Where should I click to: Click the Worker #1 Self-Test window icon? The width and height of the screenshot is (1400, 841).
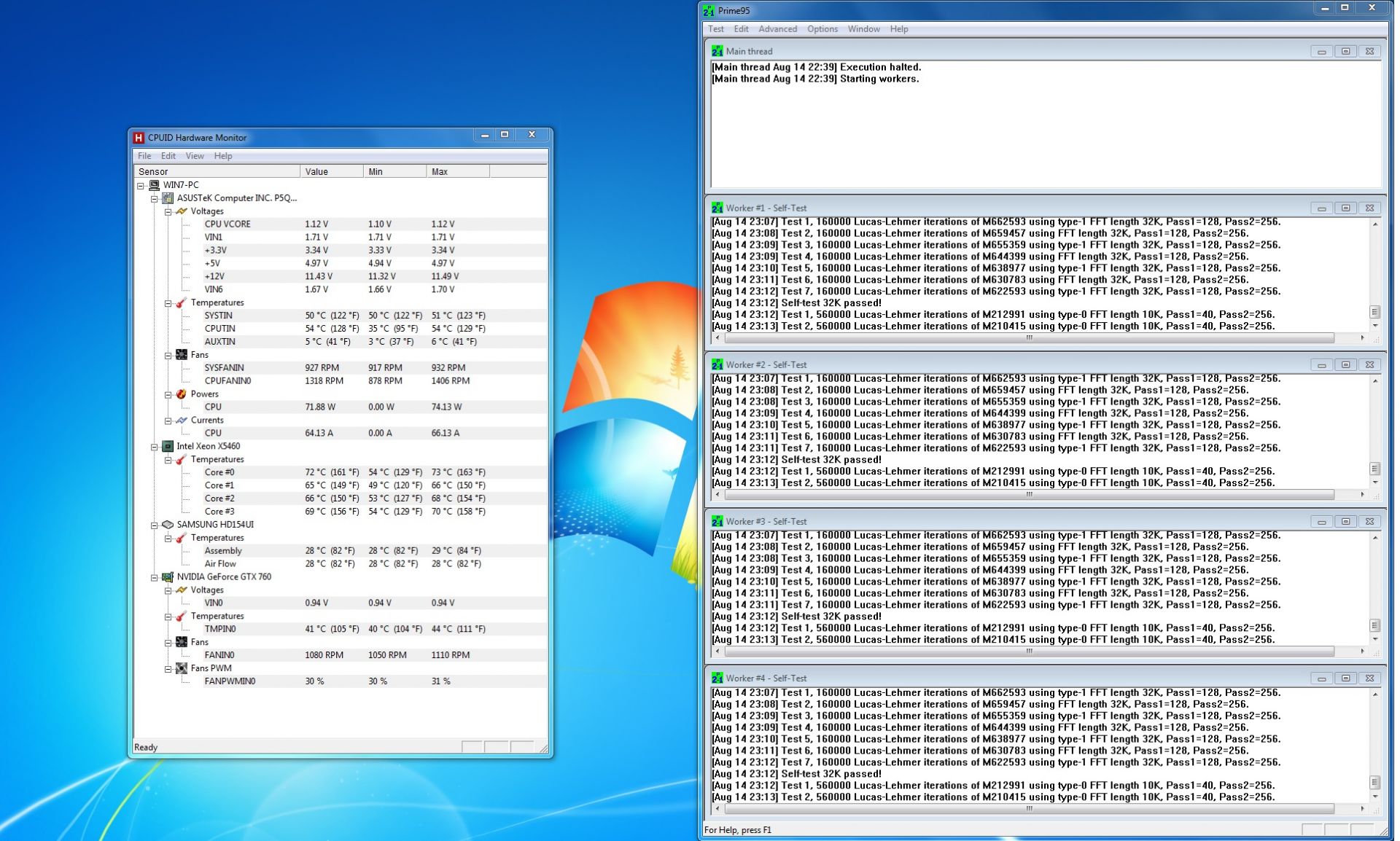(717, 208)
